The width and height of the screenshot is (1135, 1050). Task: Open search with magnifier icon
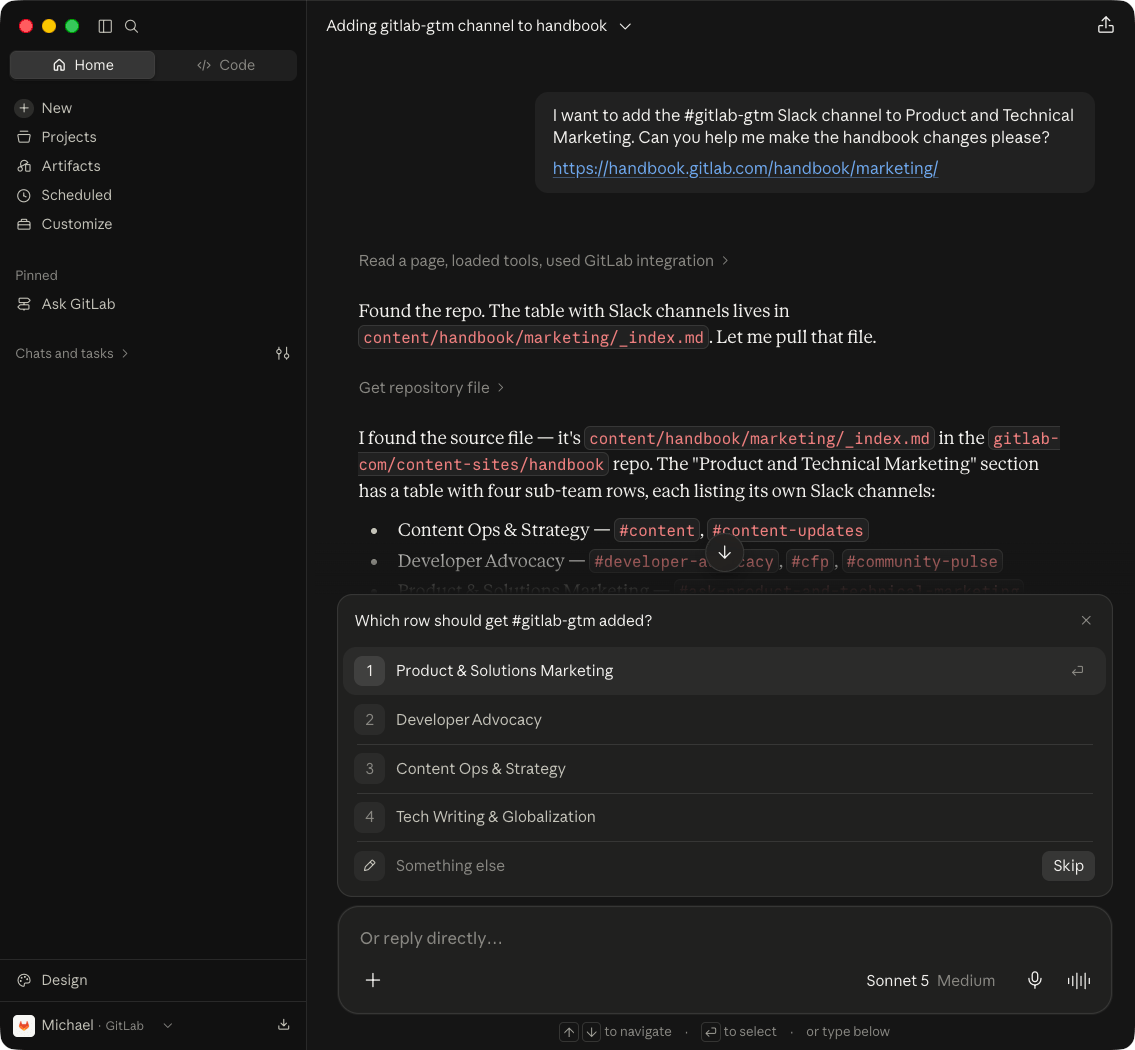point(131,26)
